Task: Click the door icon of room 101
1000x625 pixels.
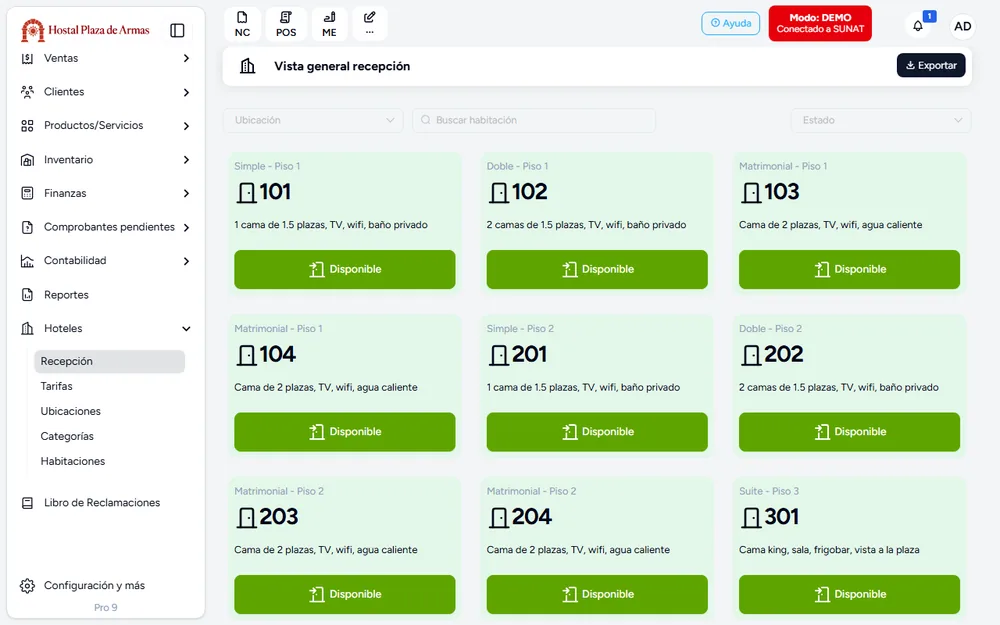Action: pyautogui.click(x=246, y=192)
